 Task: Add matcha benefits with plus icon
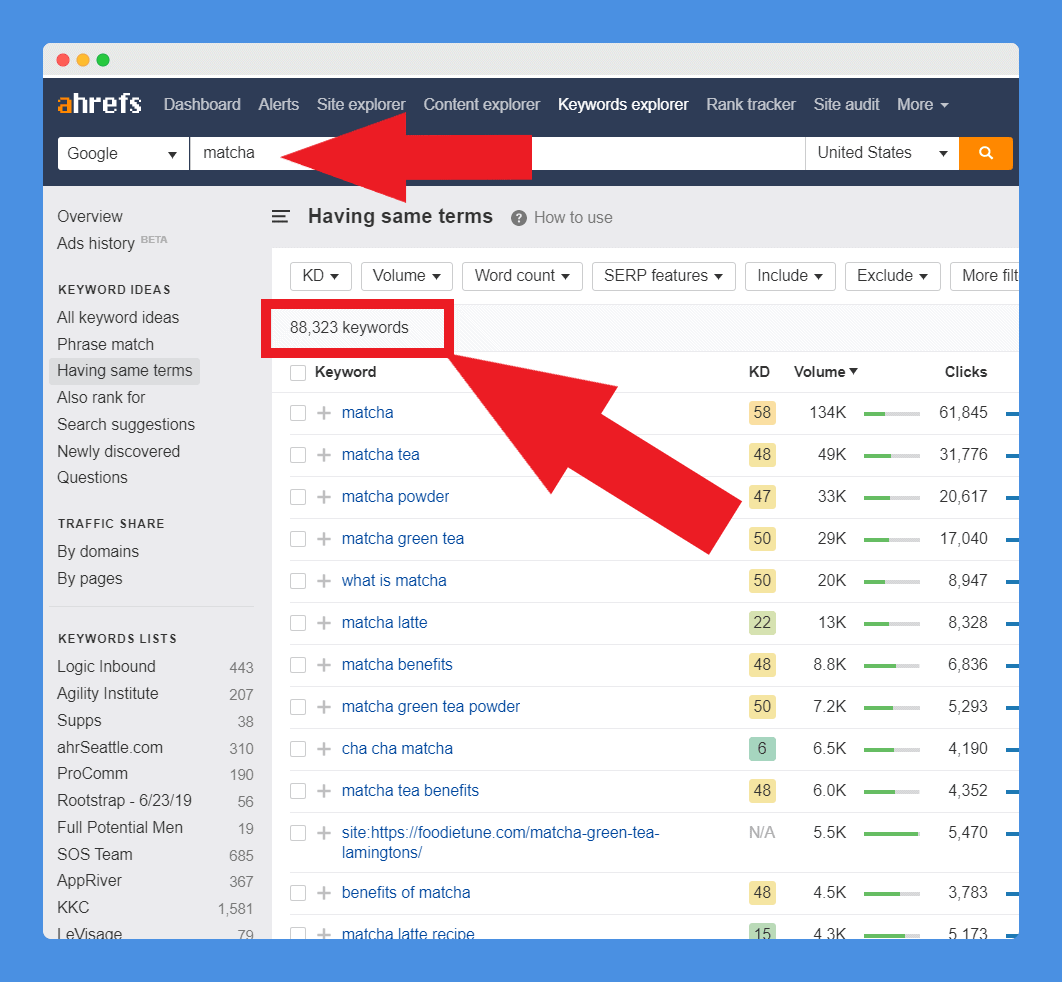324,664
